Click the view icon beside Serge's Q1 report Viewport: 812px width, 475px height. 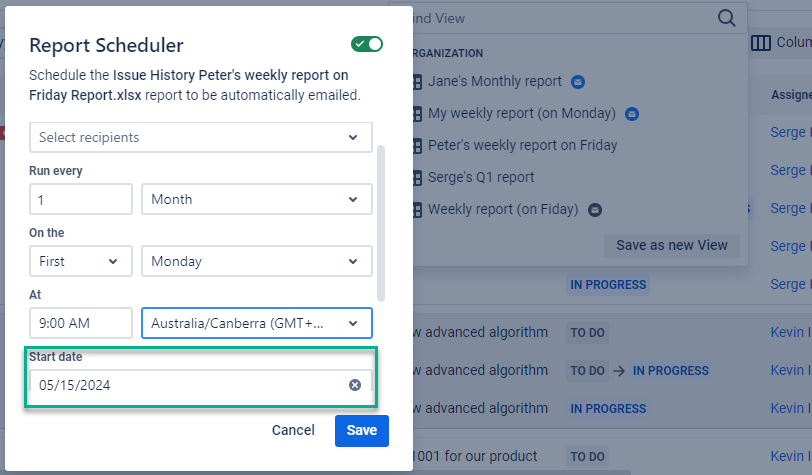pyautogui.click(x=417, y=177)
